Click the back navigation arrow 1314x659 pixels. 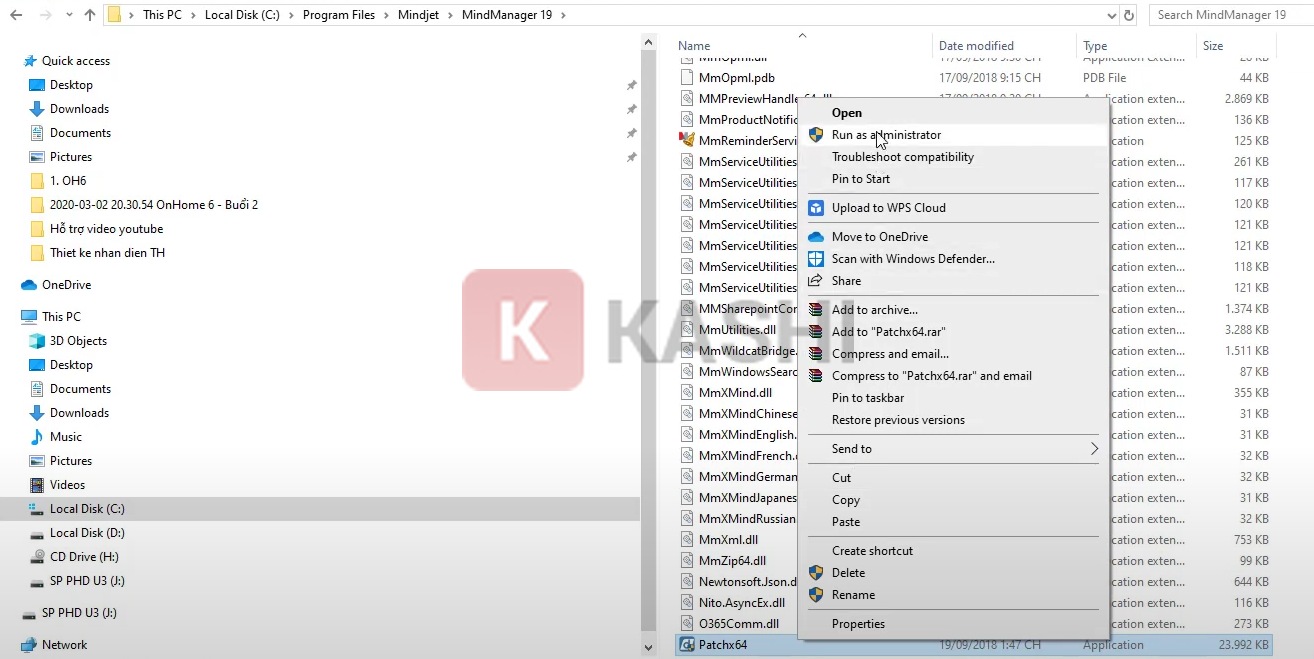click(x=15, y=14)
